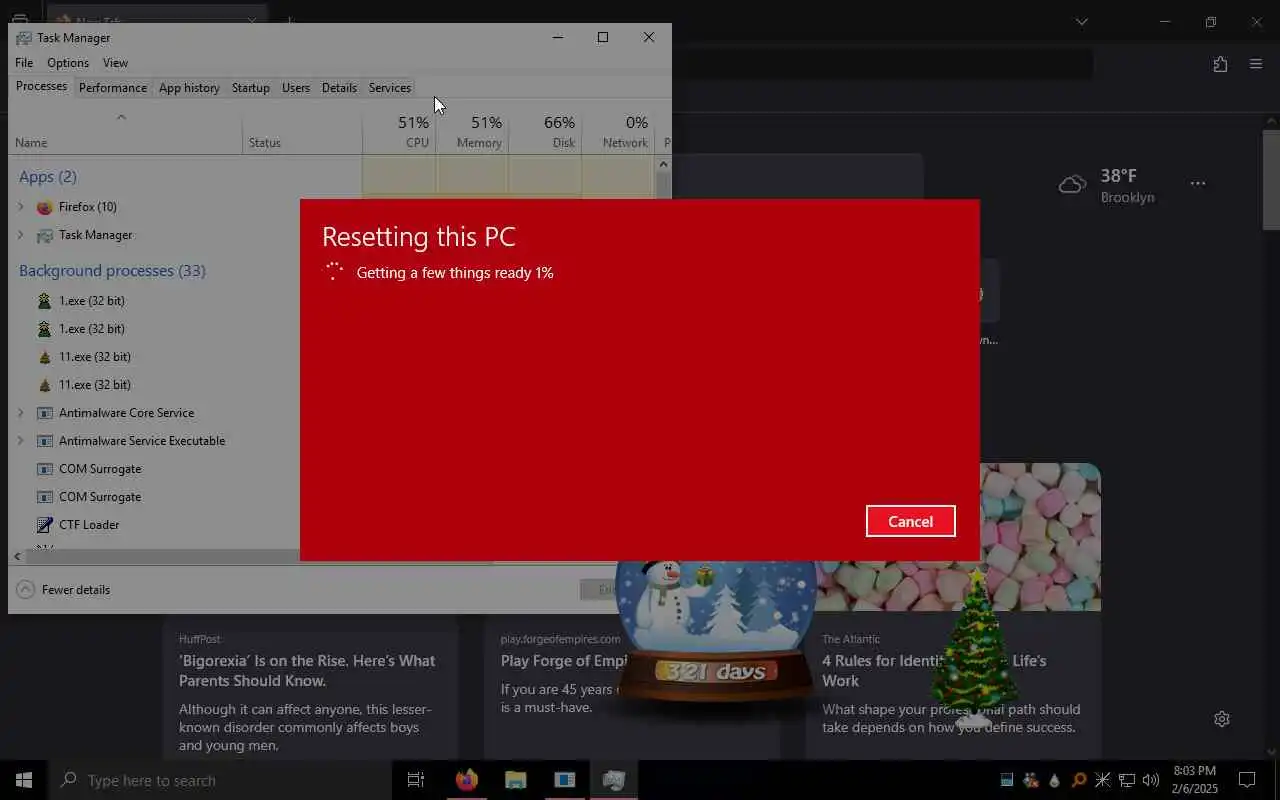Click the first COM Surrogate process icon
Image resolution: width=1280 pixels, height=800 pixels.
coord(44,469)
